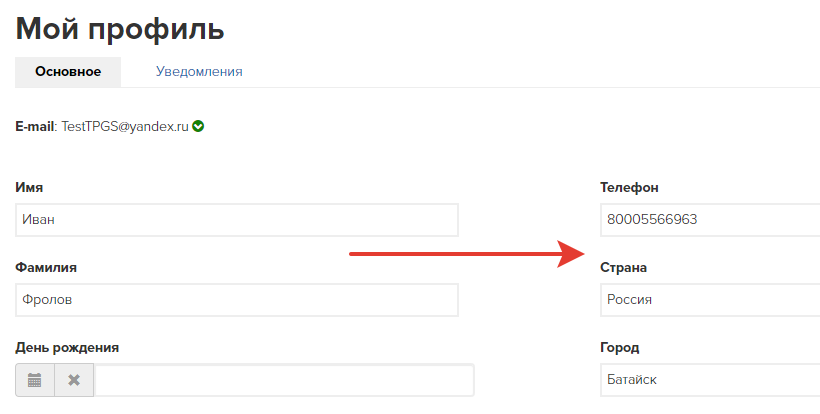Click the Город field label

click(x=620, y=348)
